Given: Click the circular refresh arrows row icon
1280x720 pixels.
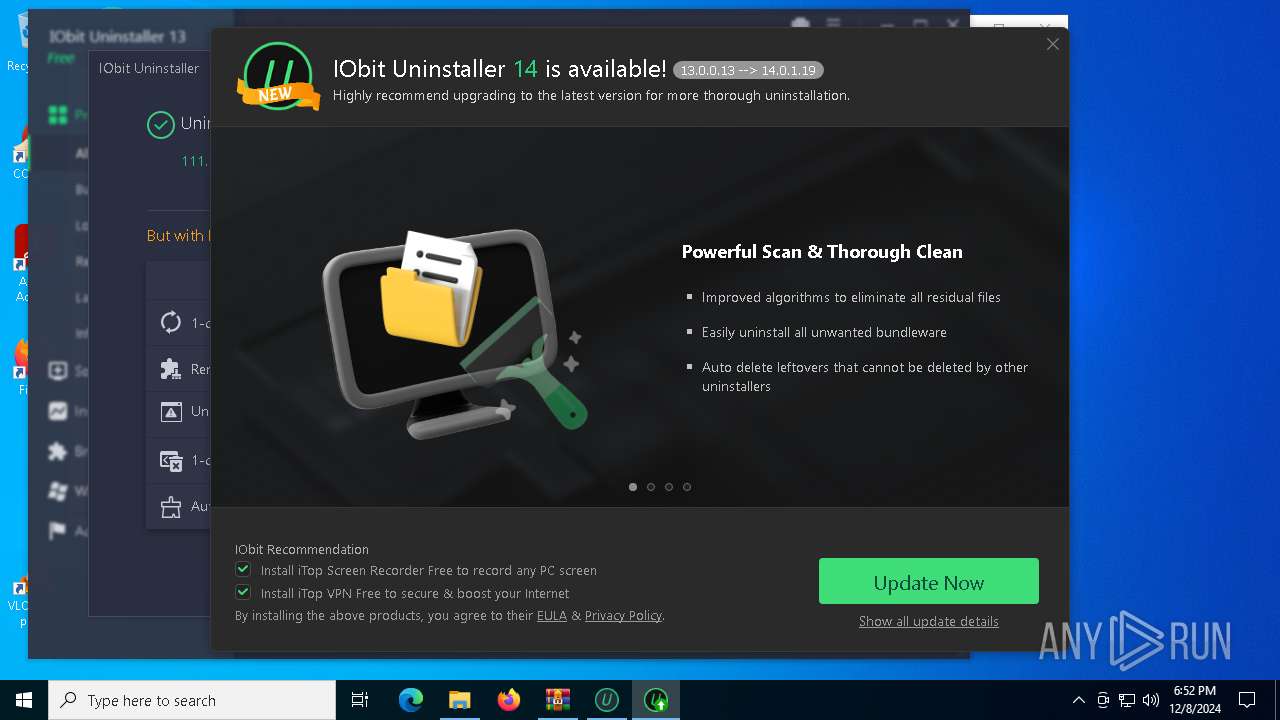Looking at the screenshot, I should tap(171, 322).
